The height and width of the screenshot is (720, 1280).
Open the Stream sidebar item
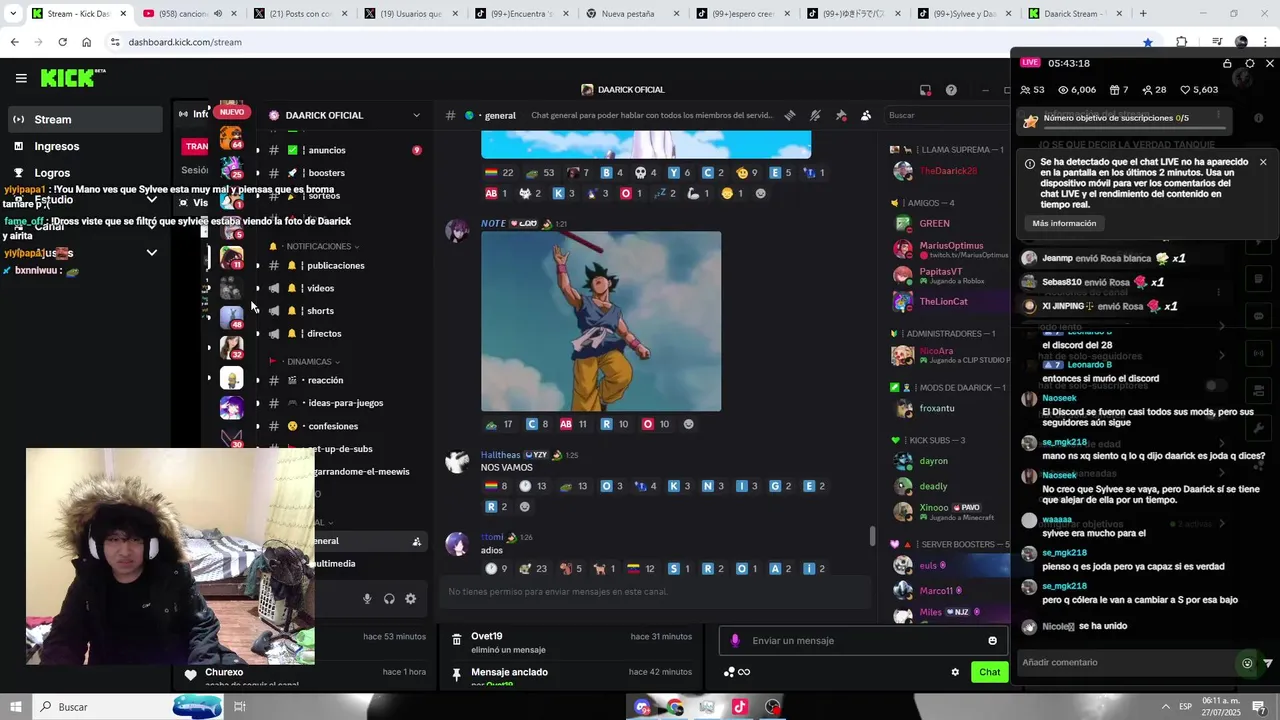[84, 119]
